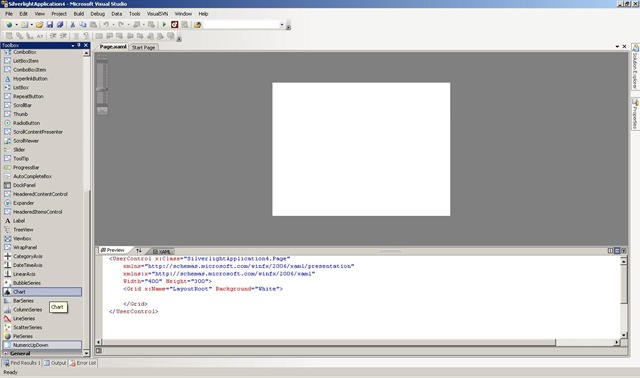Click the Open File folder icon
640x378 pixels.
[x=39, y=25]
